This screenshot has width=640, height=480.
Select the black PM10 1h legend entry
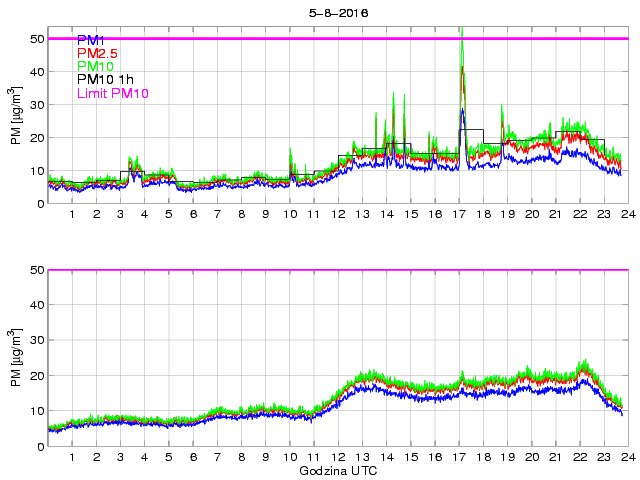(106, 80)
